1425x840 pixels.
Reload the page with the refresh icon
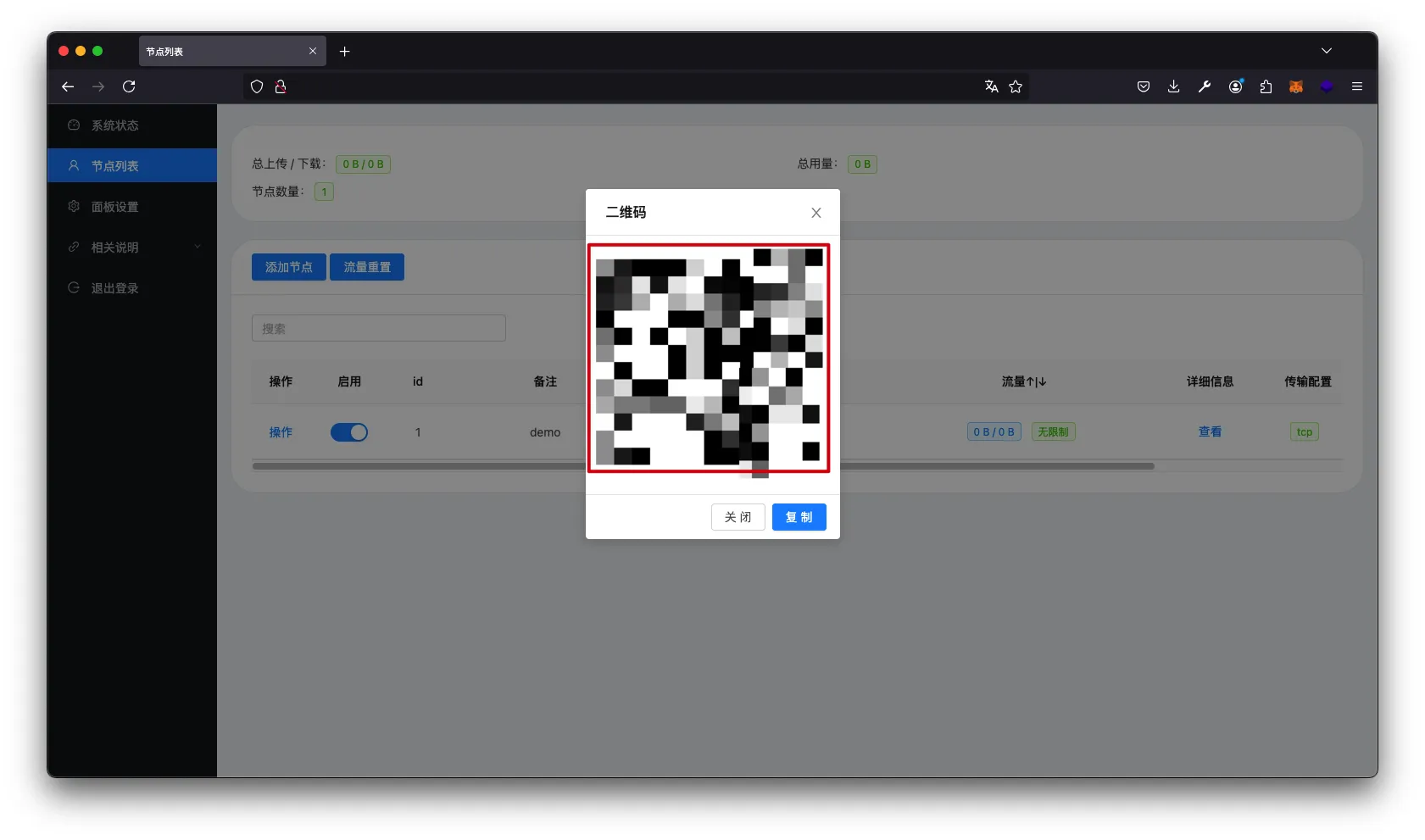[x=129, y=86]
